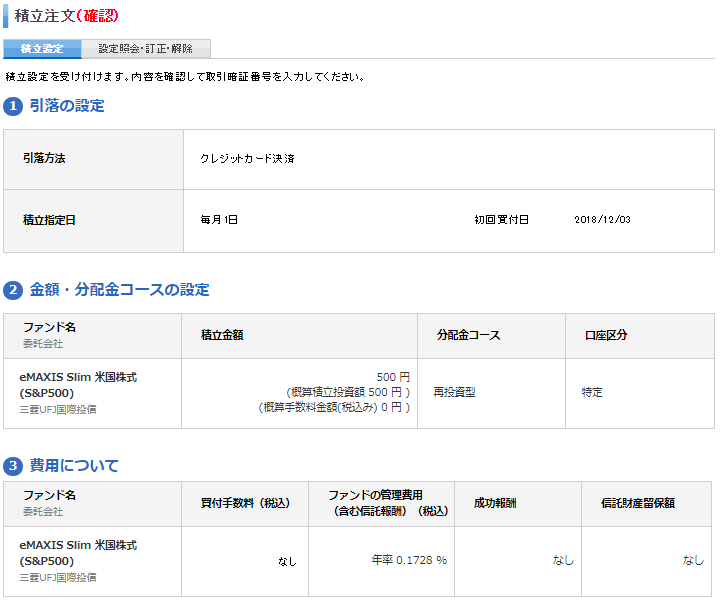Click the date 2018/12/03
This screenshot has height=603, width=720.
pyautogui.click(x=602, y=220)
